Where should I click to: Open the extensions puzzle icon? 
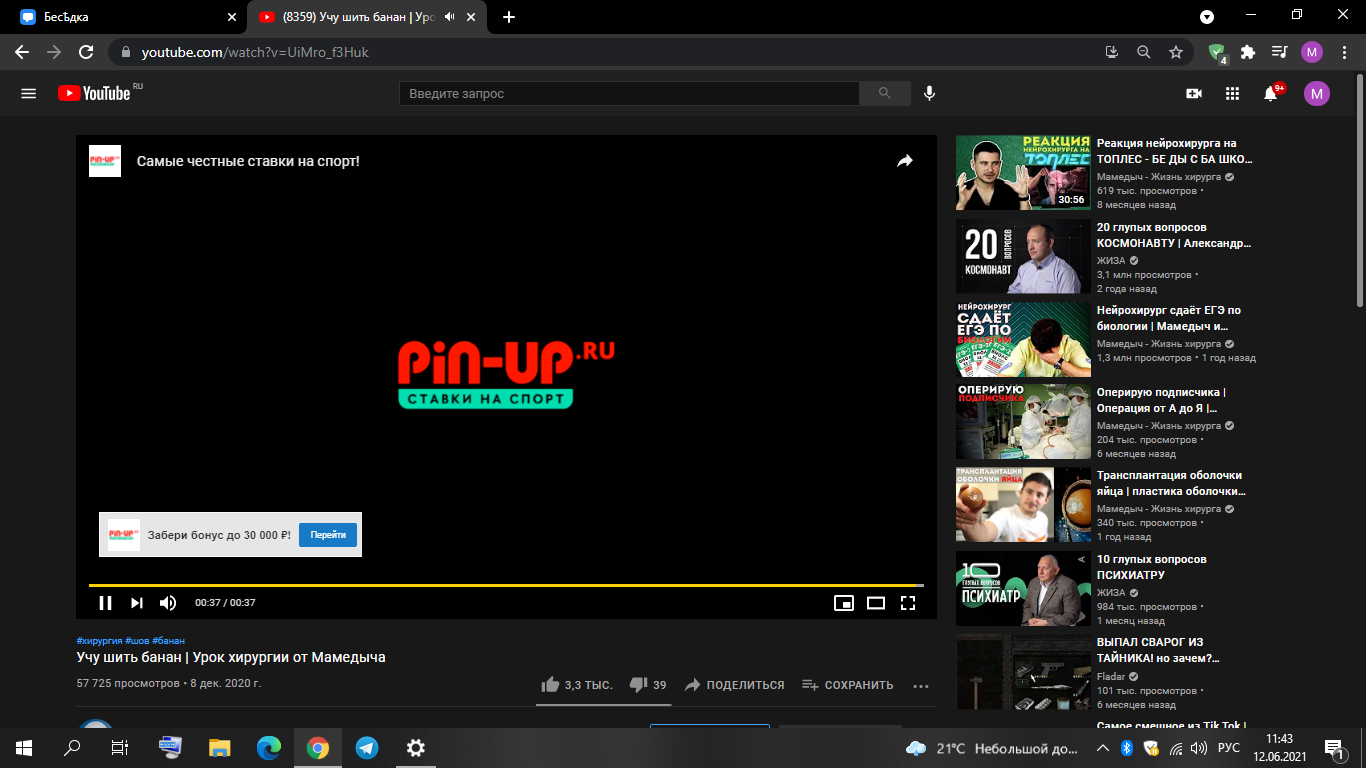click(x=1248, y=52)
